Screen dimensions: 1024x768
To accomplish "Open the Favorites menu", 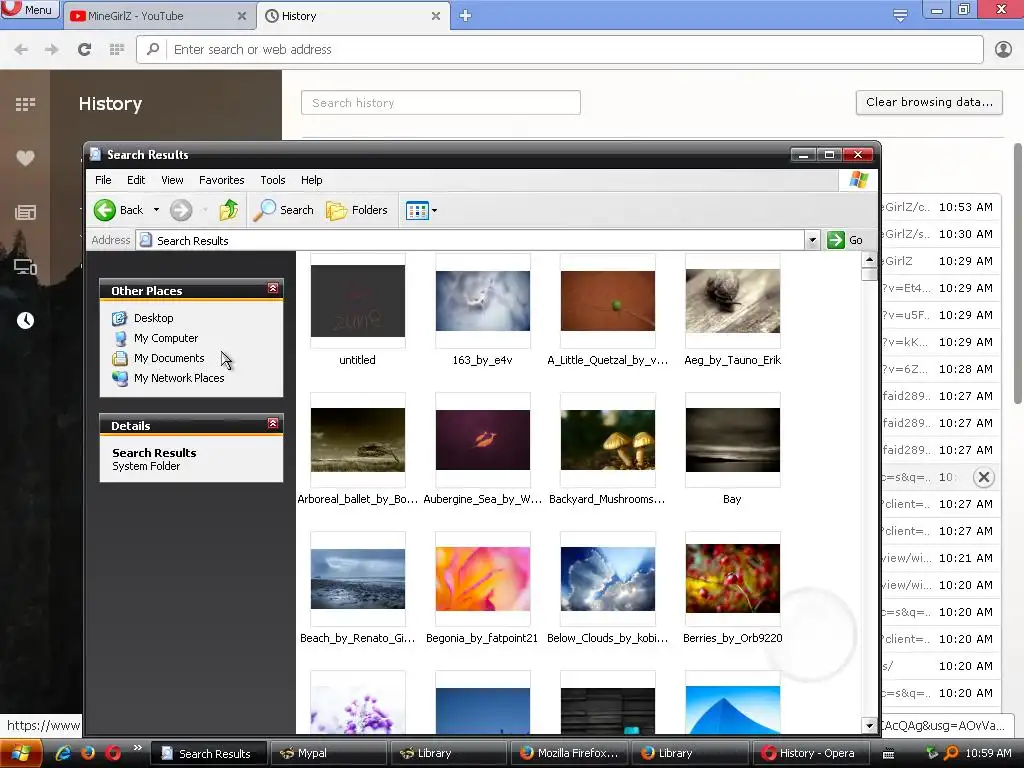I will pos(221,180).
